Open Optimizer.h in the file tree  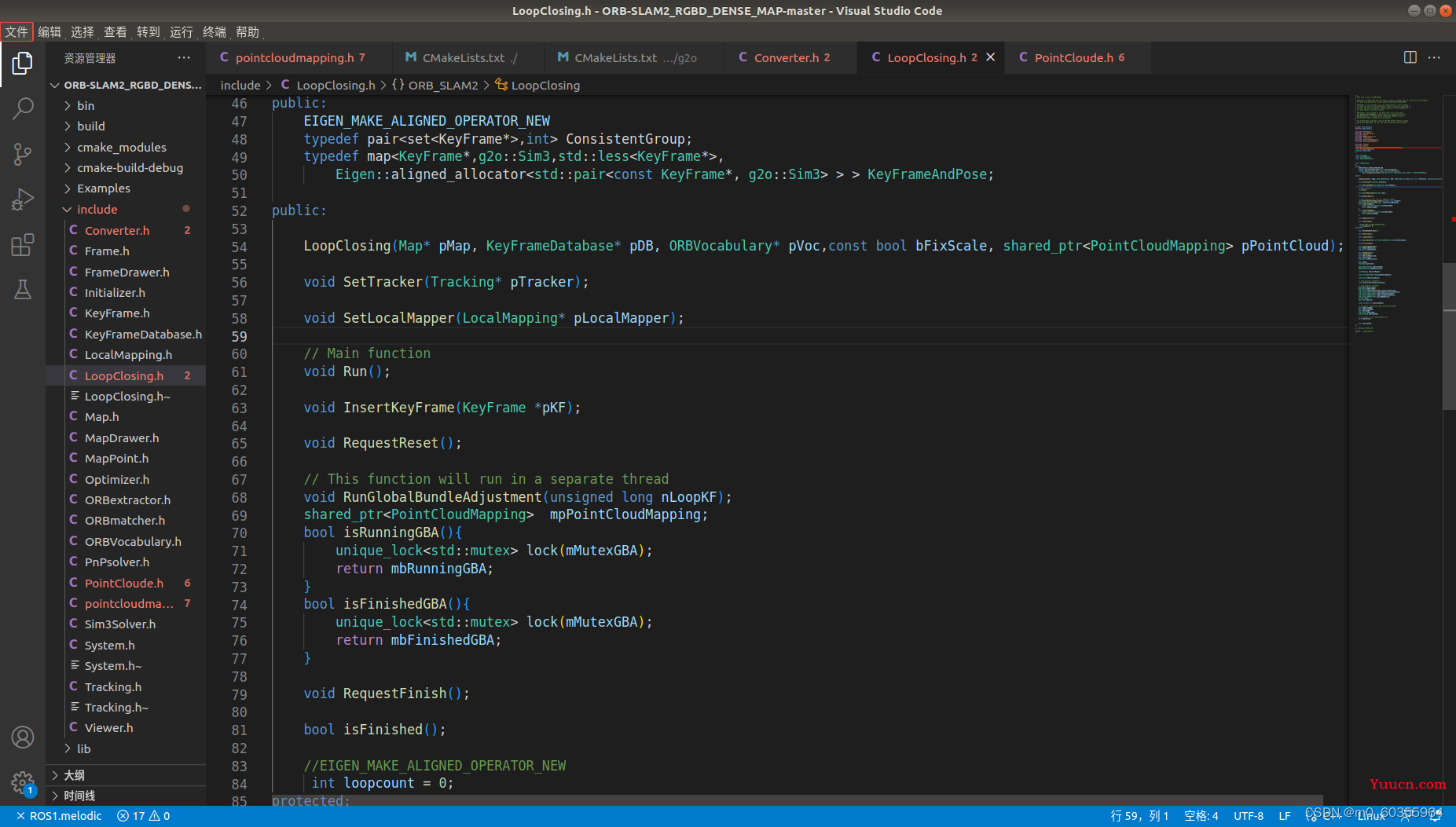(x=126, y=479)
